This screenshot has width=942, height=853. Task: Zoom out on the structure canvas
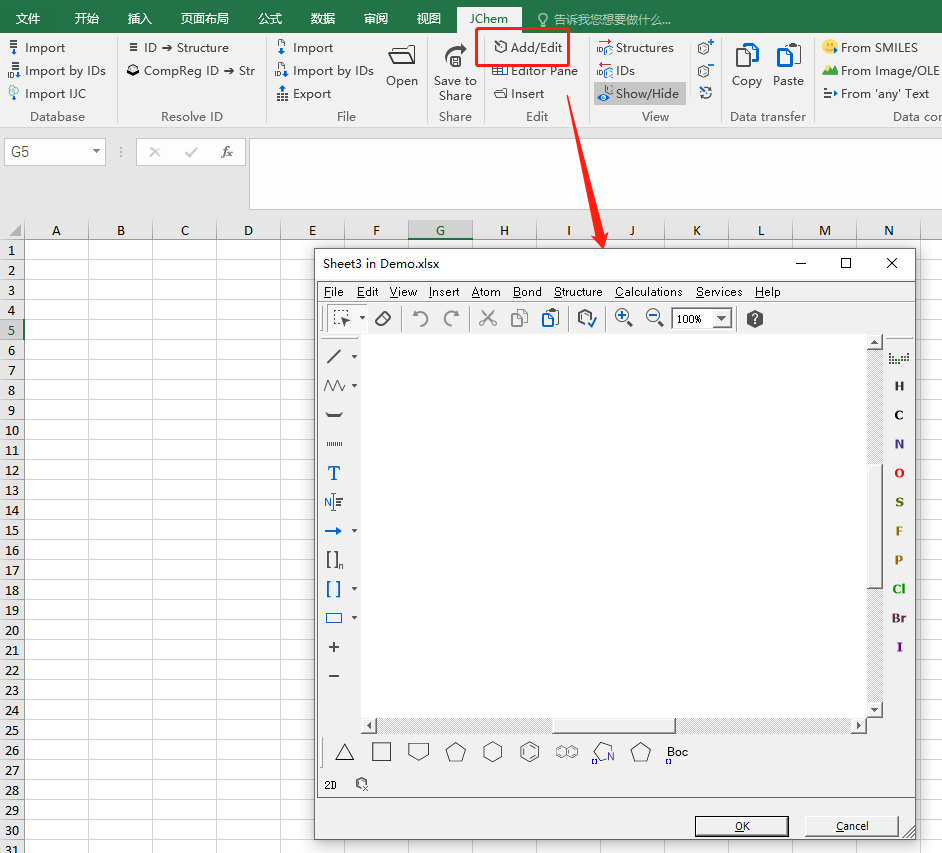654,318
